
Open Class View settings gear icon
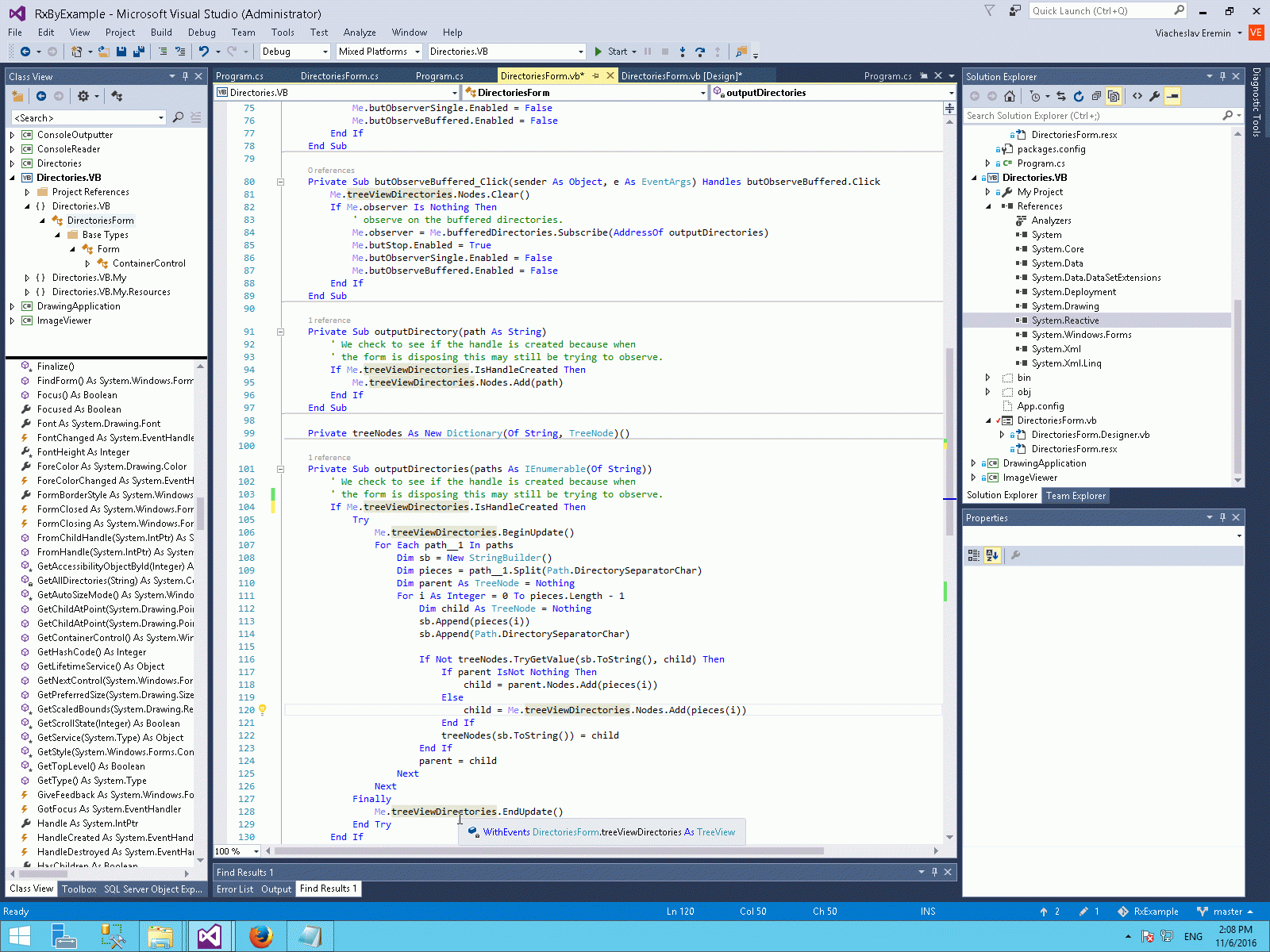pyautogui.click(x=83, y=96)
